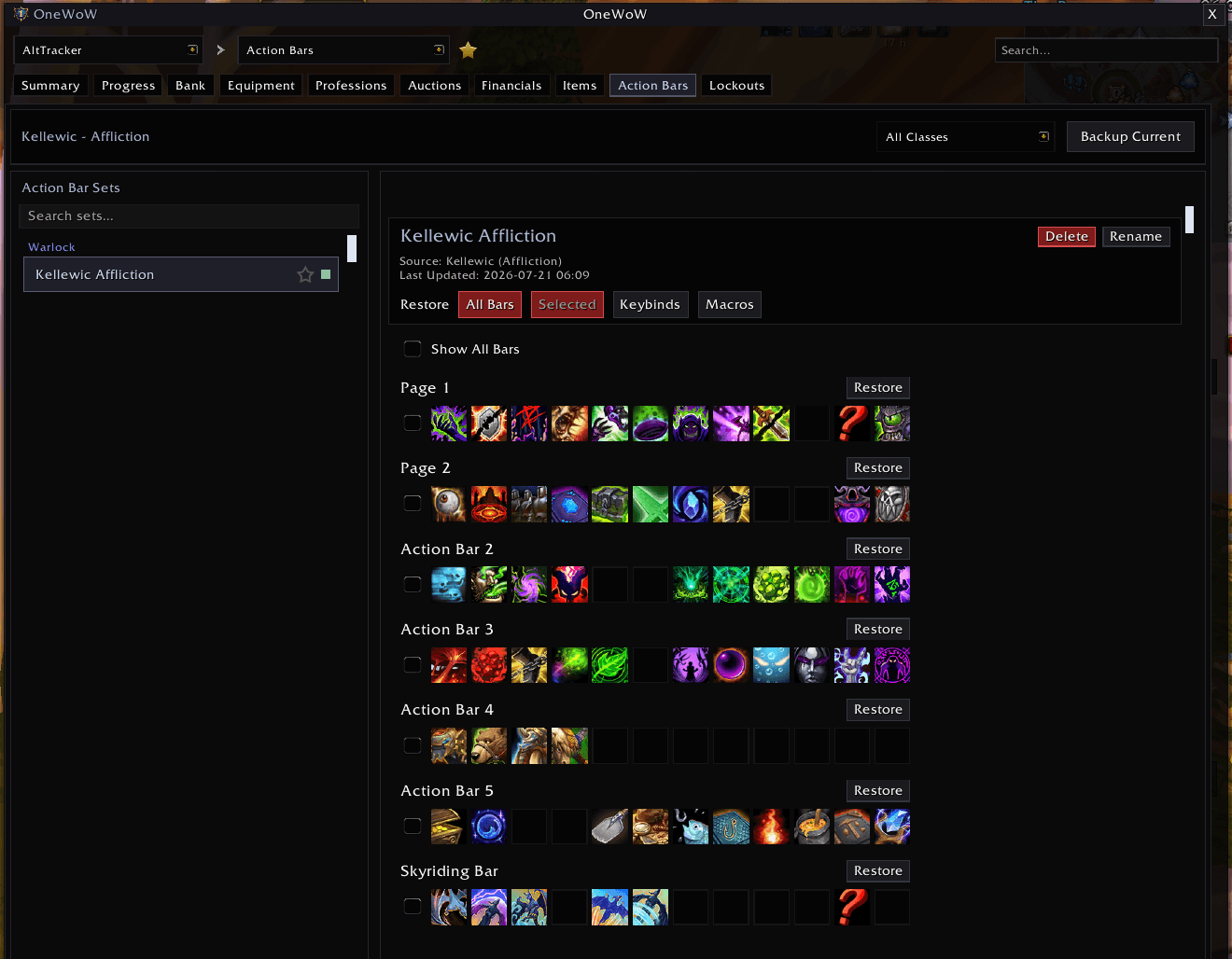The width and height of the screenshot is (1232, 959).
Task: Select the icy blue skulls icon on Action Bar 2
Action: pyautogui.click(x=449, y=585)
